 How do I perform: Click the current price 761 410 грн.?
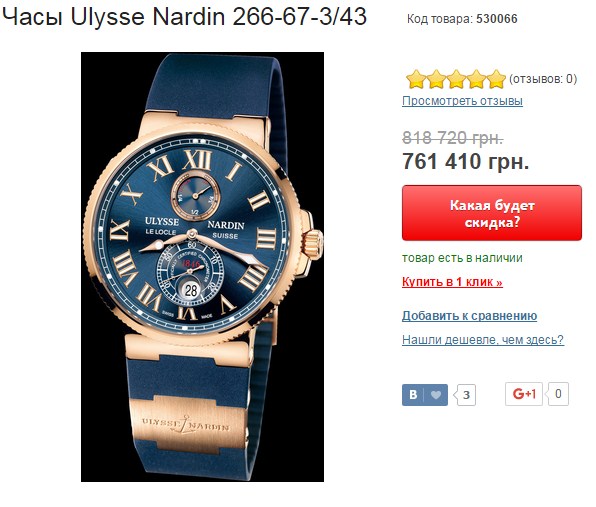(466, 162)
